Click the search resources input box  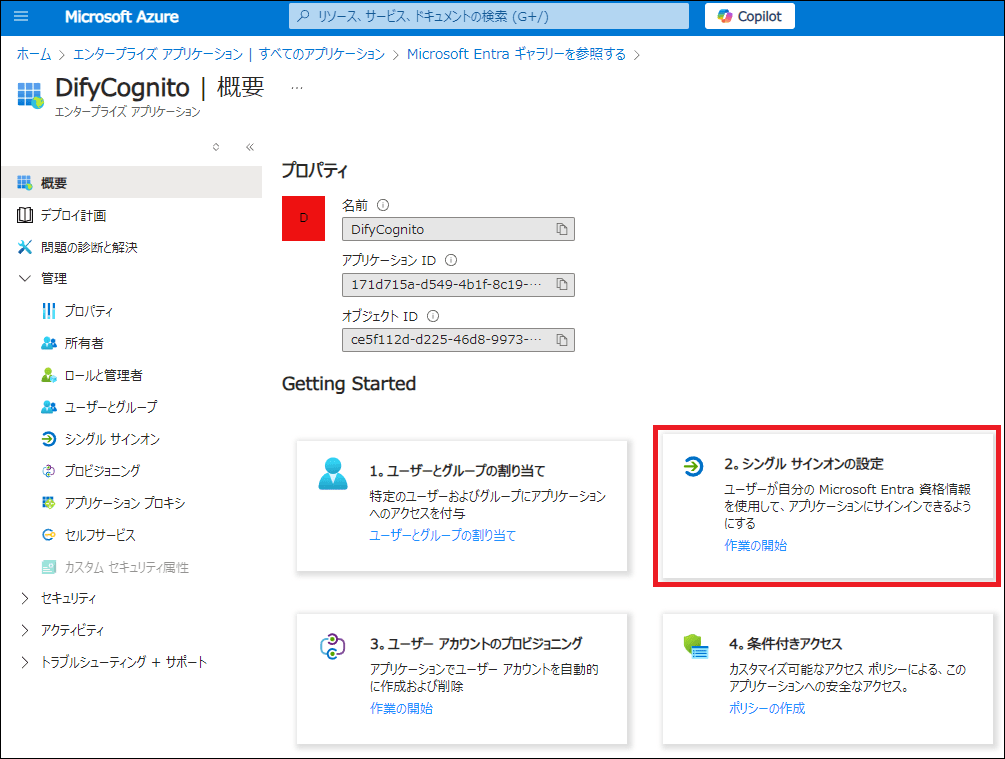click(x=488, y=17)
